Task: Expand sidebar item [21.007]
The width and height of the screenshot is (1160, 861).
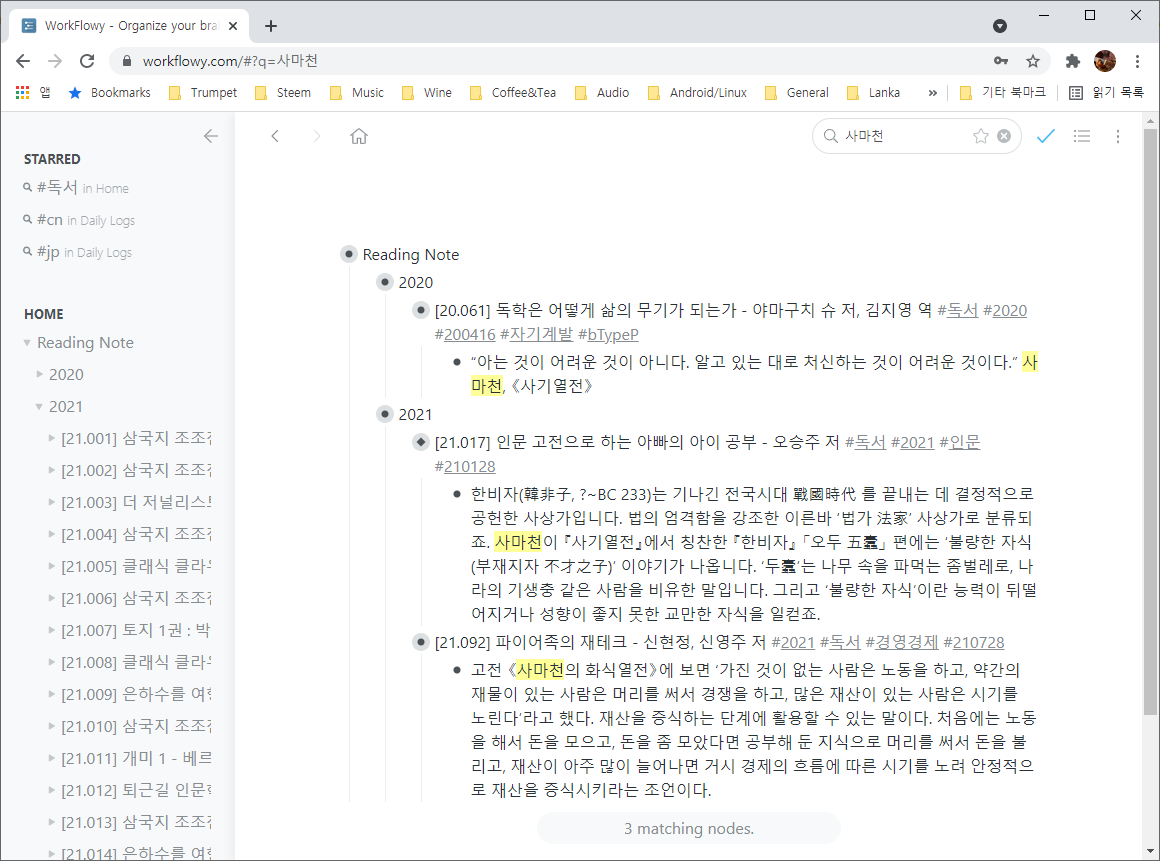Action: [x=51, y=630]
